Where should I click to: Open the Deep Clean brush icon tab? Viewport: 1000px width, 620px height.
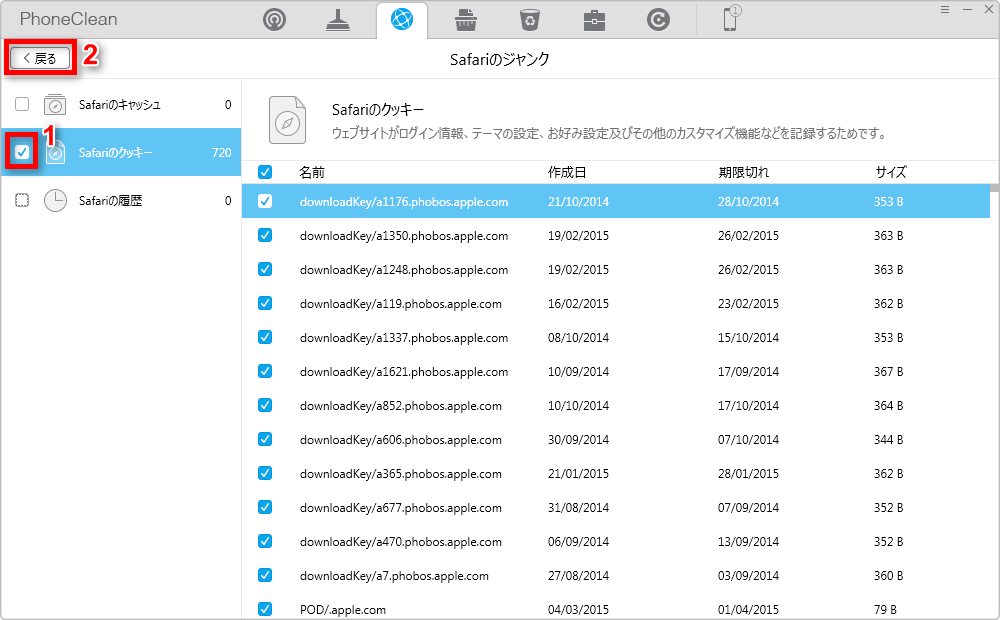(337, 20)
